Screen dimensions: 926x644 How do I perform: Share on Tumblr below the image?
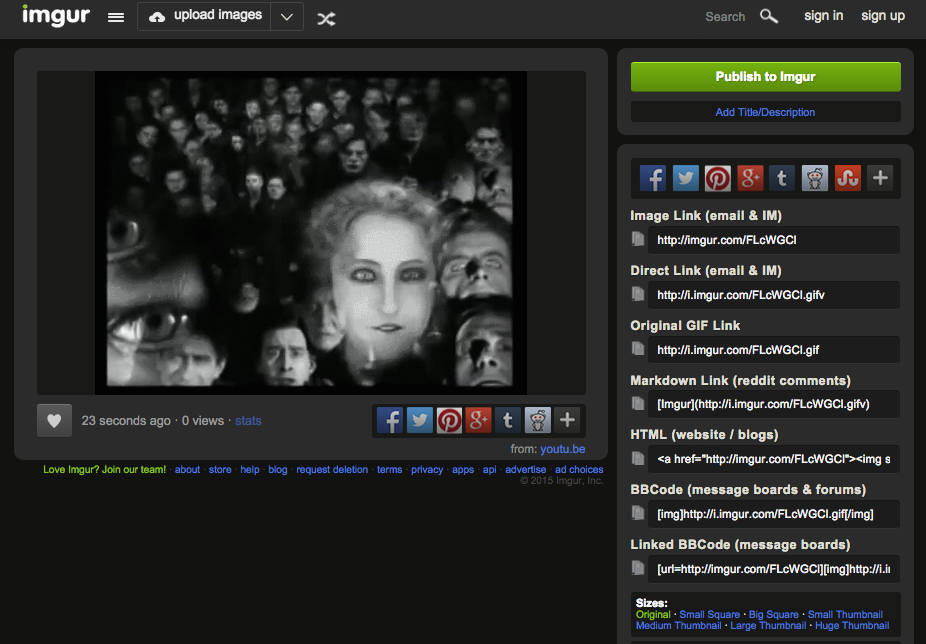click(508, 420)
